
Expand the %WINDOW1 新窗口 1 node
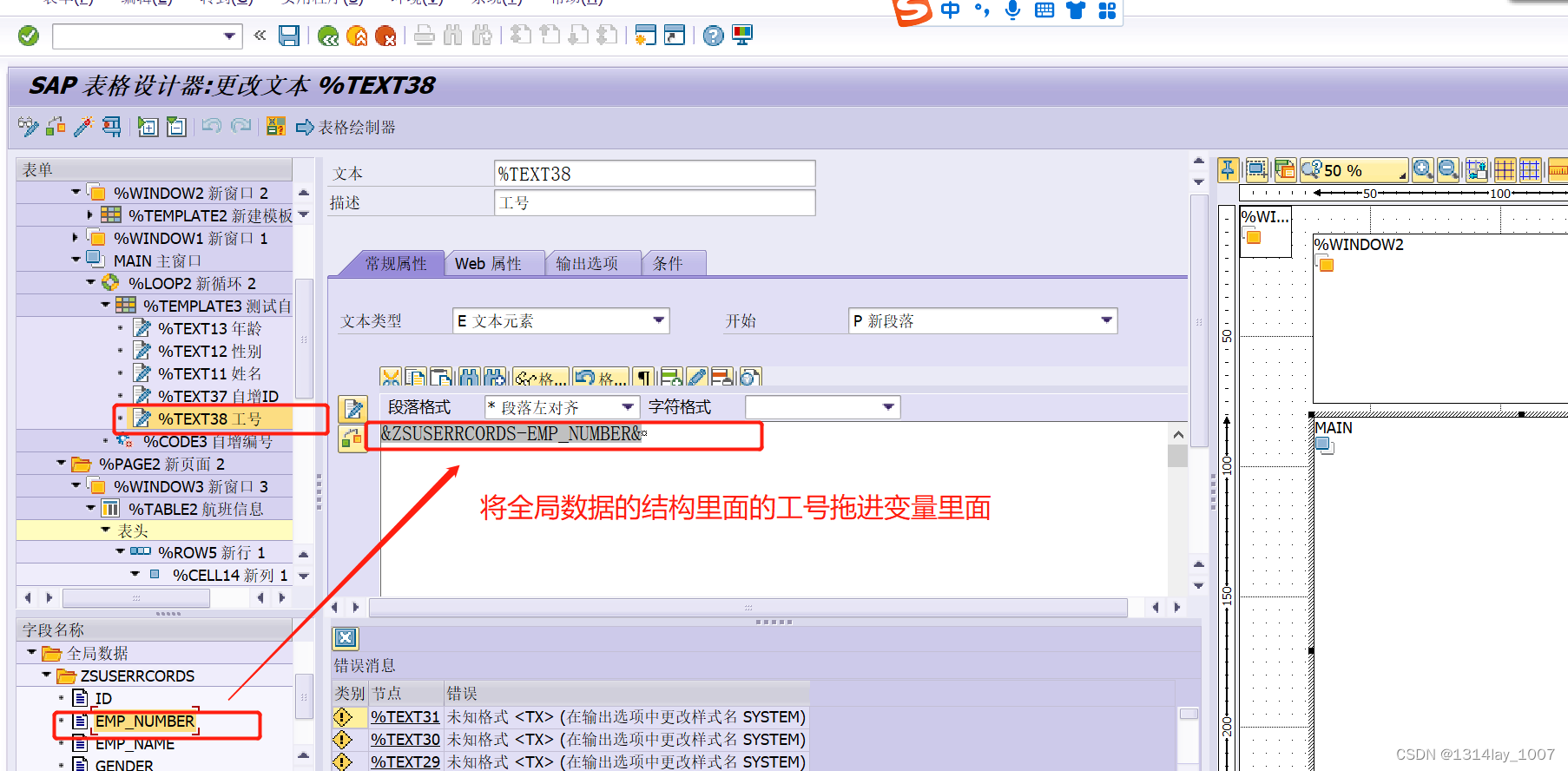tap(75, 237)
